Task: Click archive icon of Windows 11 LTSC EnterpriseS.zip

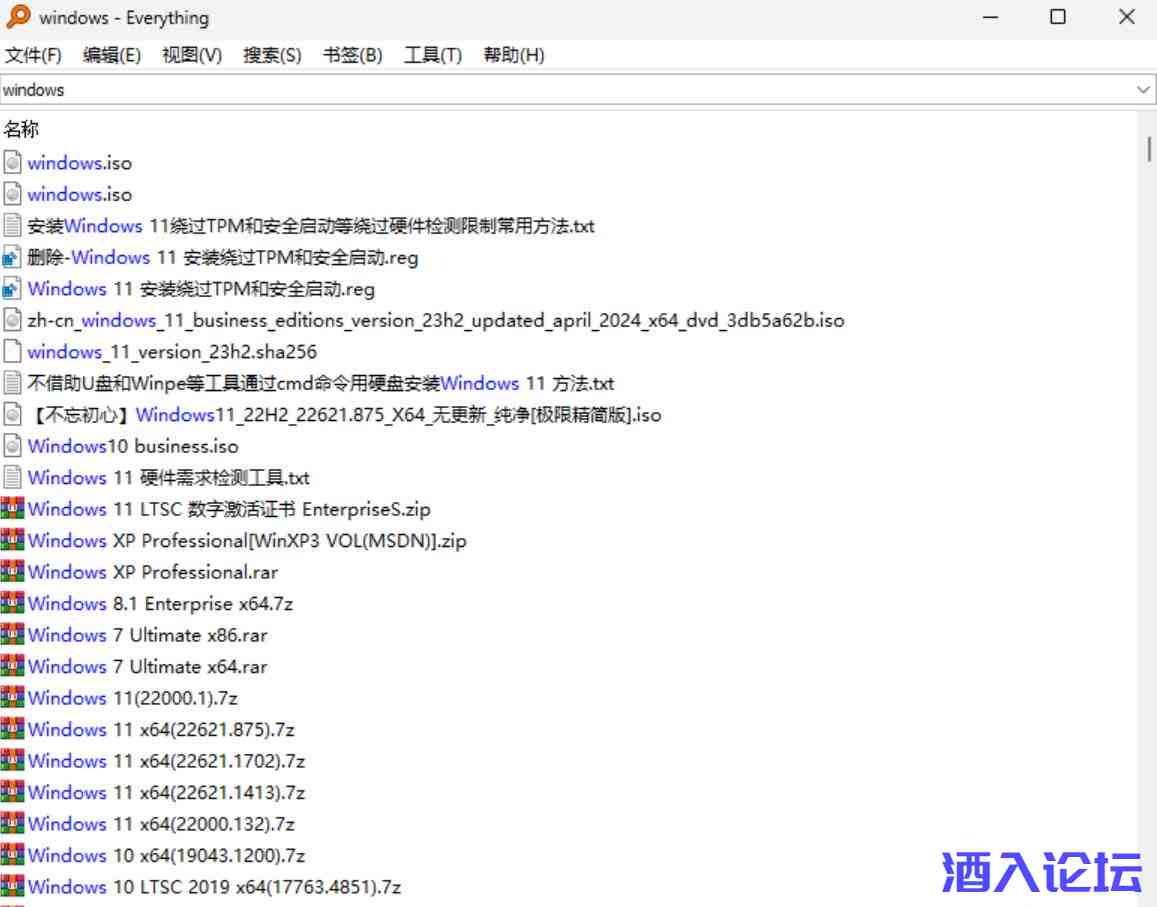Action: pos(12,509)
